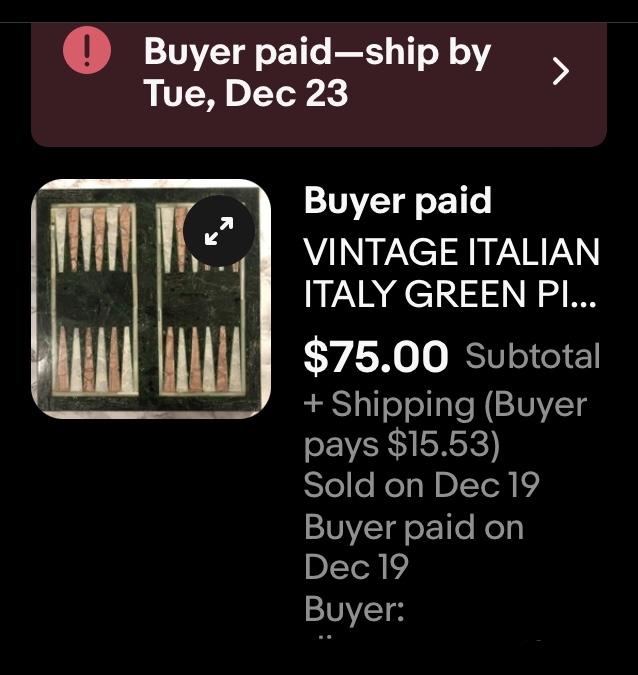Open the "VINTAGE ITALIAN" listing title line
The width and height of the screenshot is (638, 675).
coord(451,252)
